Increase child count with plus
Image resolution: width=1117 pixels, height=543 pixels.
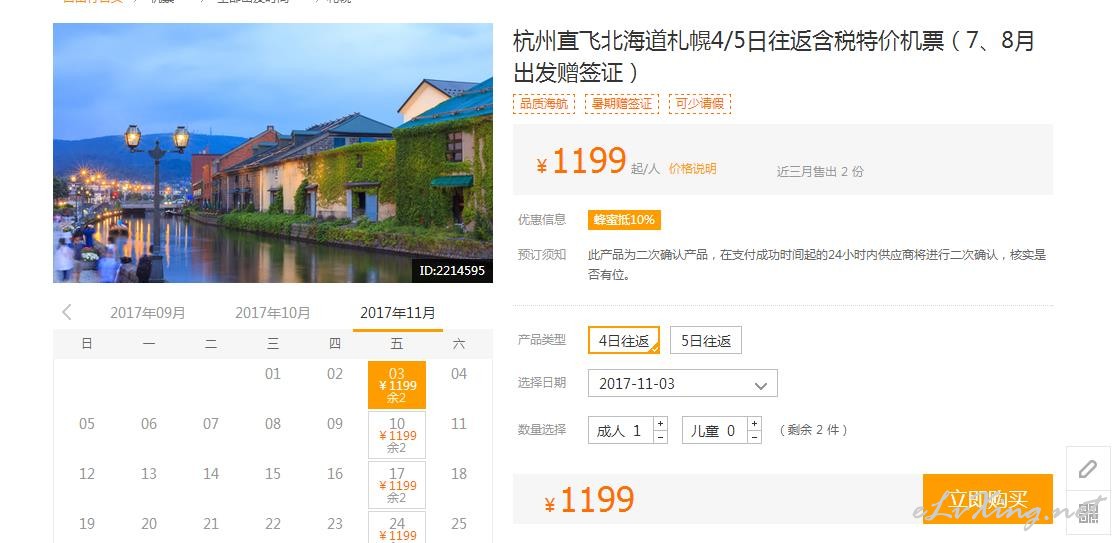click(x=754, y=423)
